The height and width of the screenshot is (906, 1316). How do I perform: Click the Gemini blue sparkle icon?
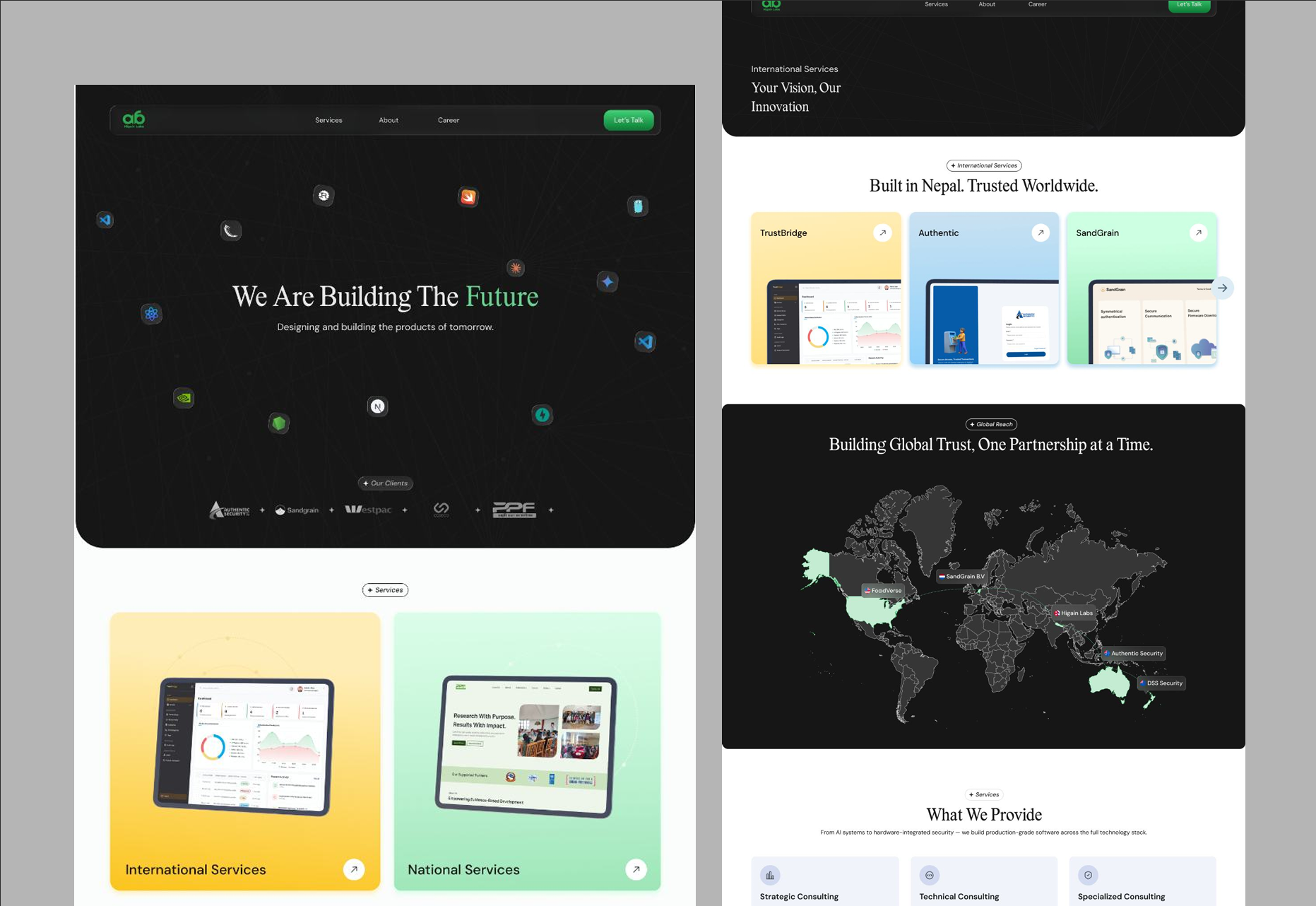pos(607,282)
